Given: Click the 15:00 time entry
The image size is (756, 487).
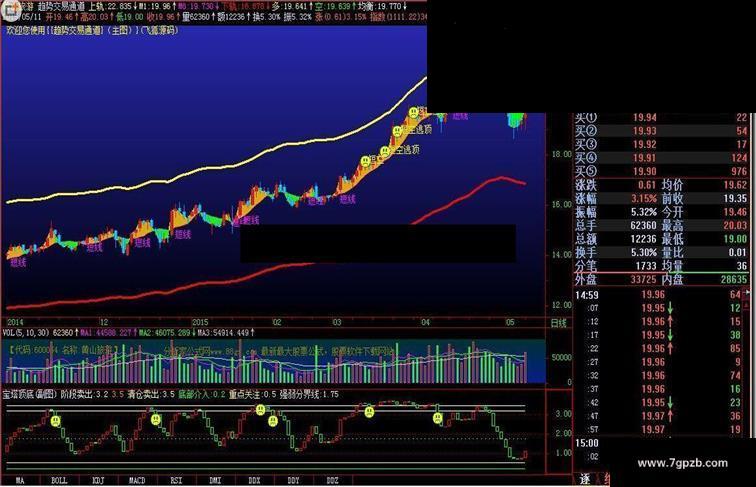Looking at the screenshot, I should tap(587, 443).
